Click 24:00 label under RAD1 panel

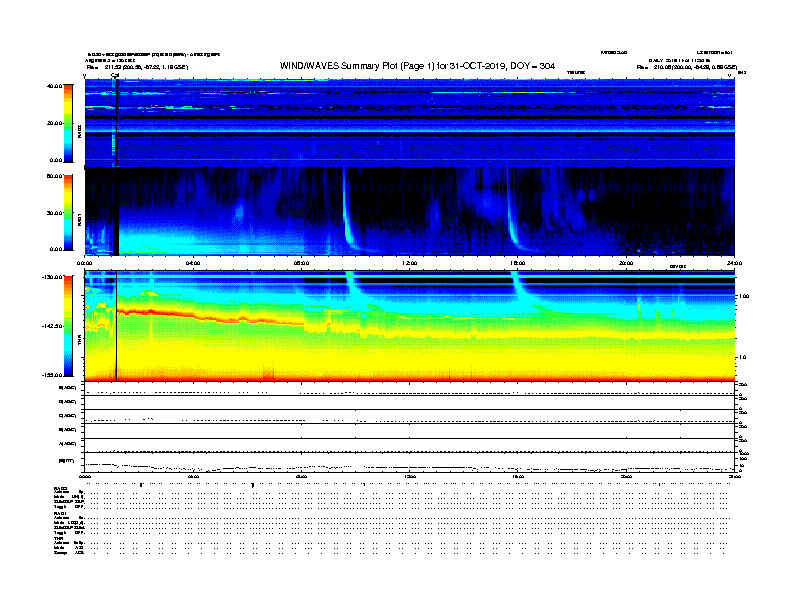click(734, 263)
